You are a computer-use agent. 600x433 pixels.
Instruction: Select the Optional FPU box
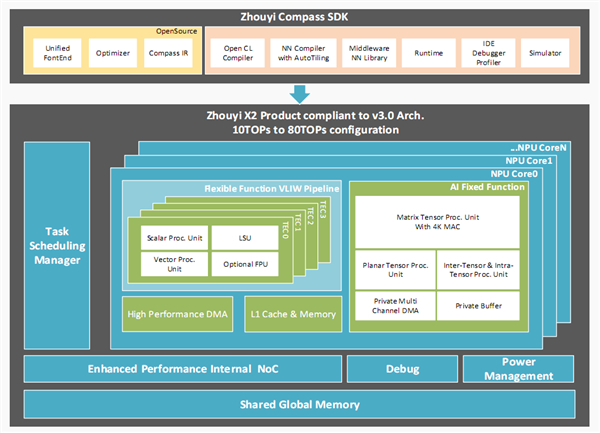point(245,264)
